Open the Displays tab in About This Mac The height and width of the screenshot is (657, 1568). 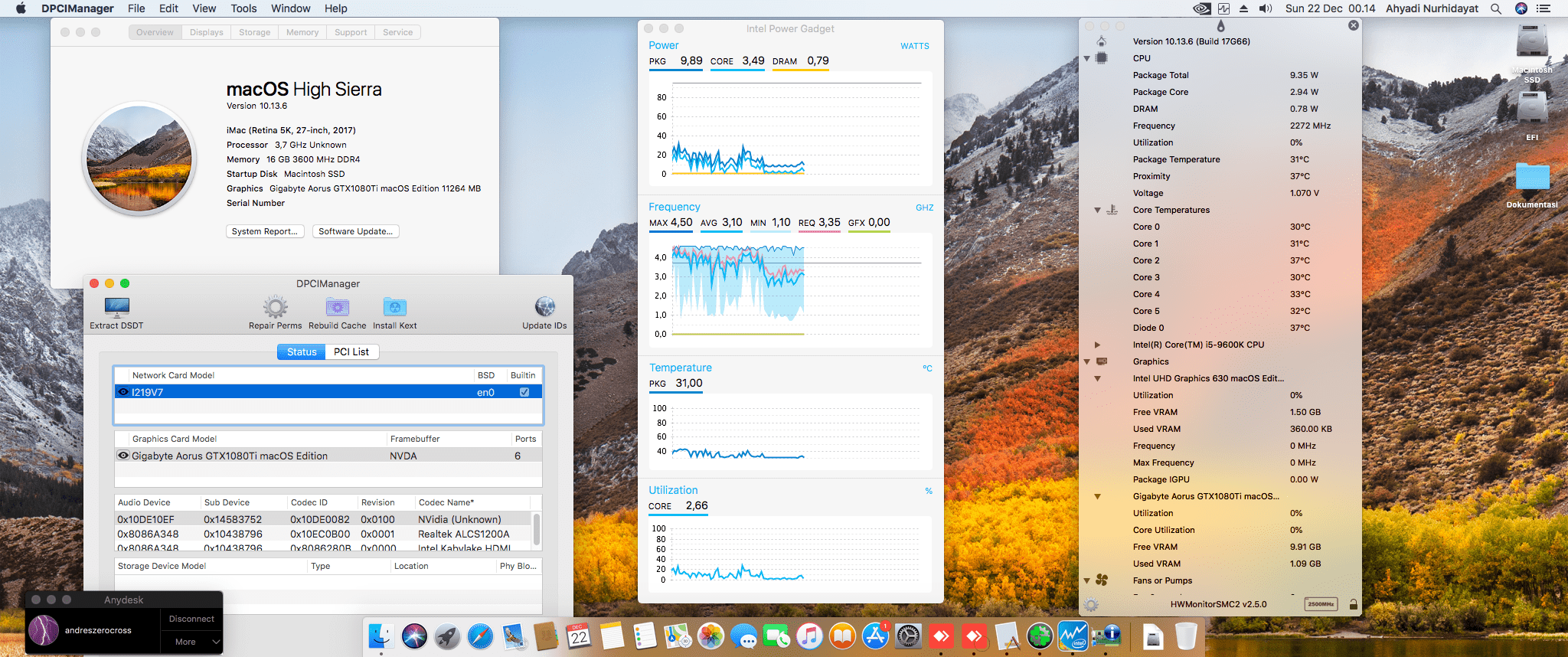tap(207, 32)
